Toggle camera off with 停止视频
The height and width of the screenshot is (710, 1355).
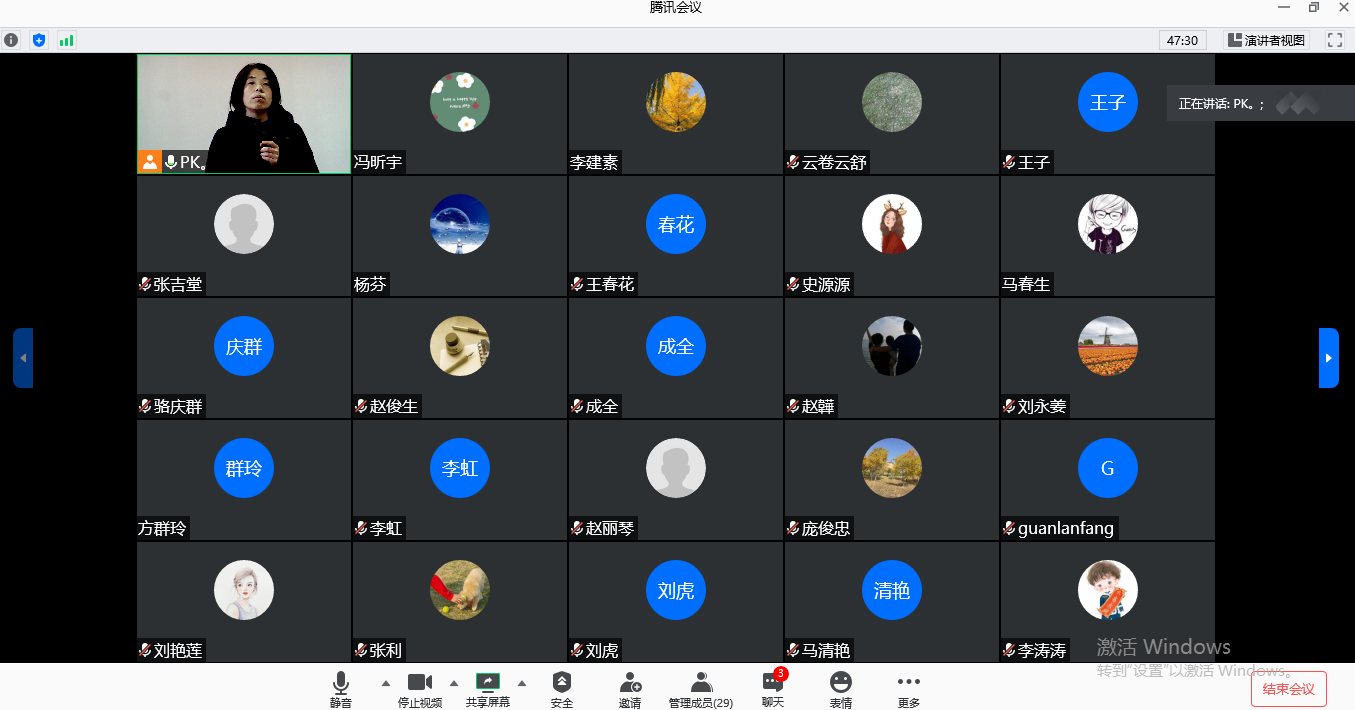tap(420, 689)
